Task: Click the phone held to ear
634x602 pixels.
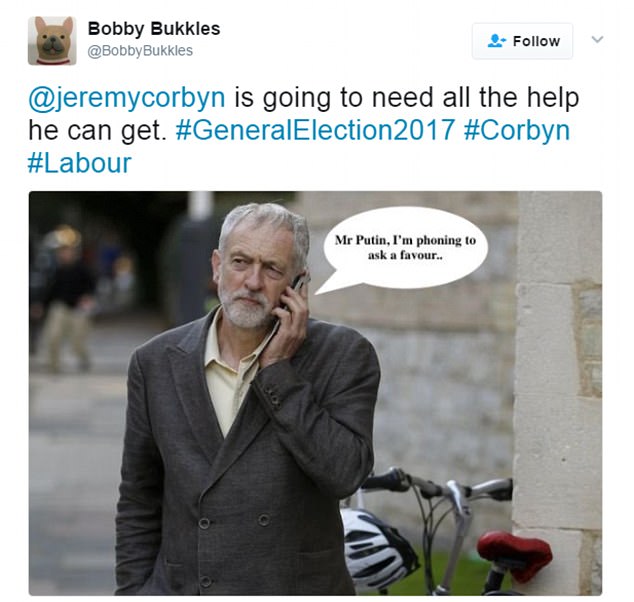Action: [295, 293]
